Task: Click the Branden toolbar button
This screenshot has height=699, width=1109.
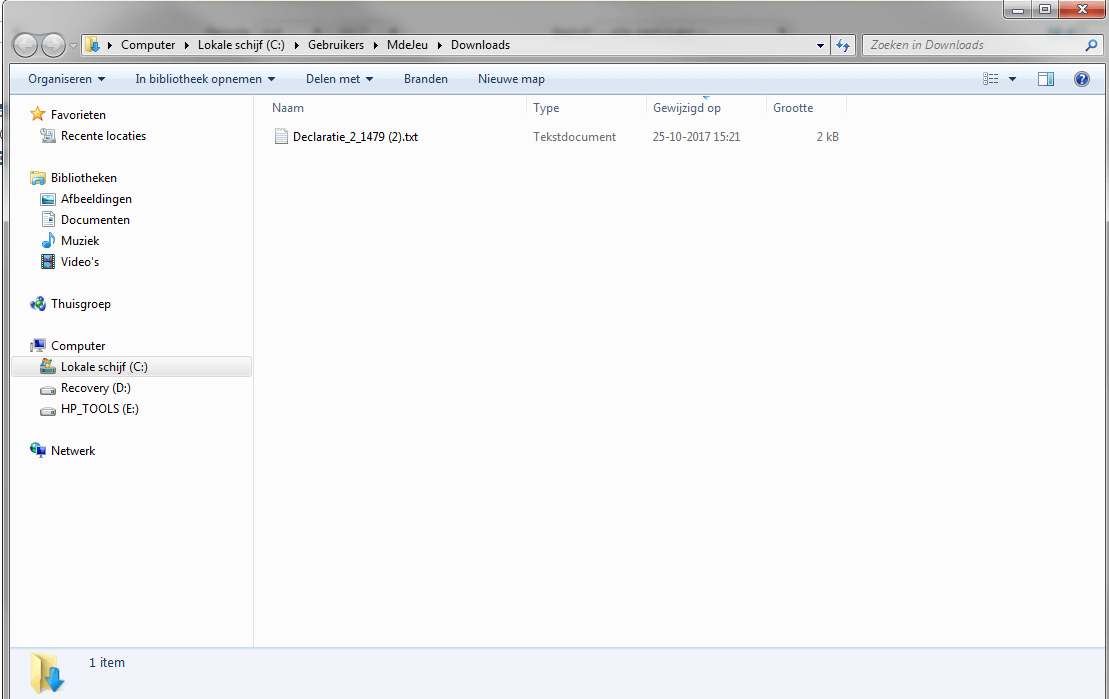Action: [426, 79]
